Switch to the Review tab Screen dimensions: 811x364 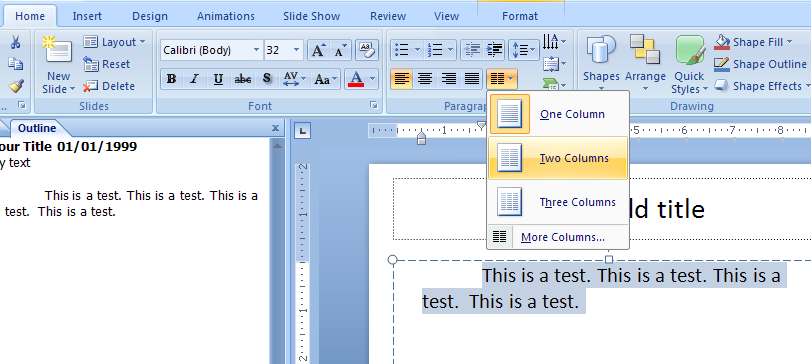388,16
